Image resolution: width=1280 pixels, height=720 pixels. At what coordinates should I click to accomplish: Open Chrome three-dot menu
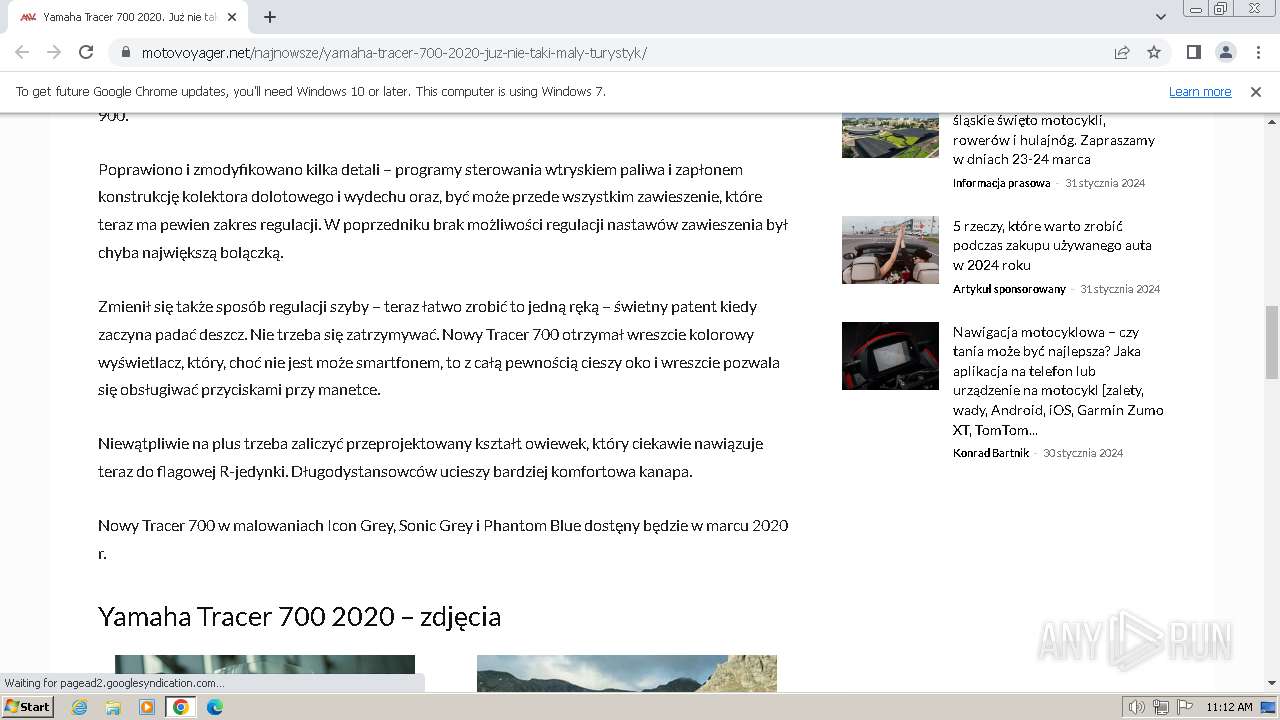click(x=1257, y=52)
